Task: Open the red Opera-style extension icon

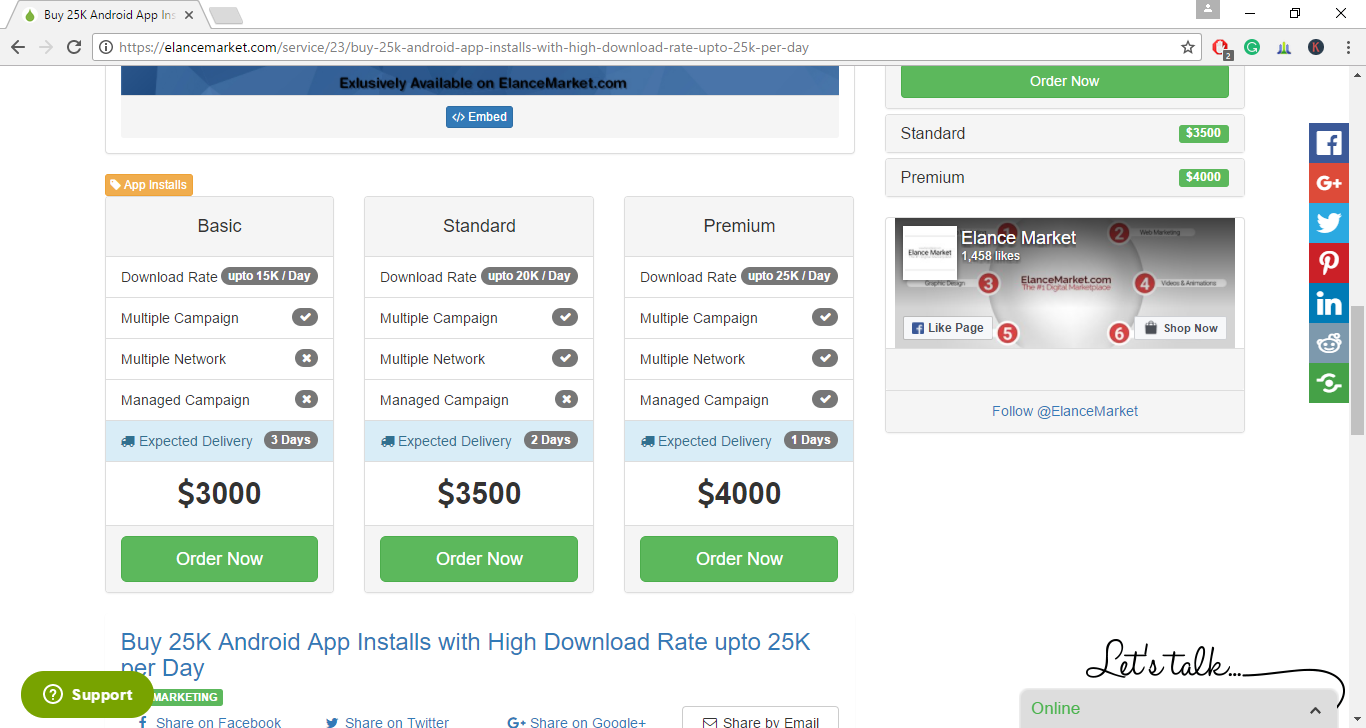Action: point(1221,47)
